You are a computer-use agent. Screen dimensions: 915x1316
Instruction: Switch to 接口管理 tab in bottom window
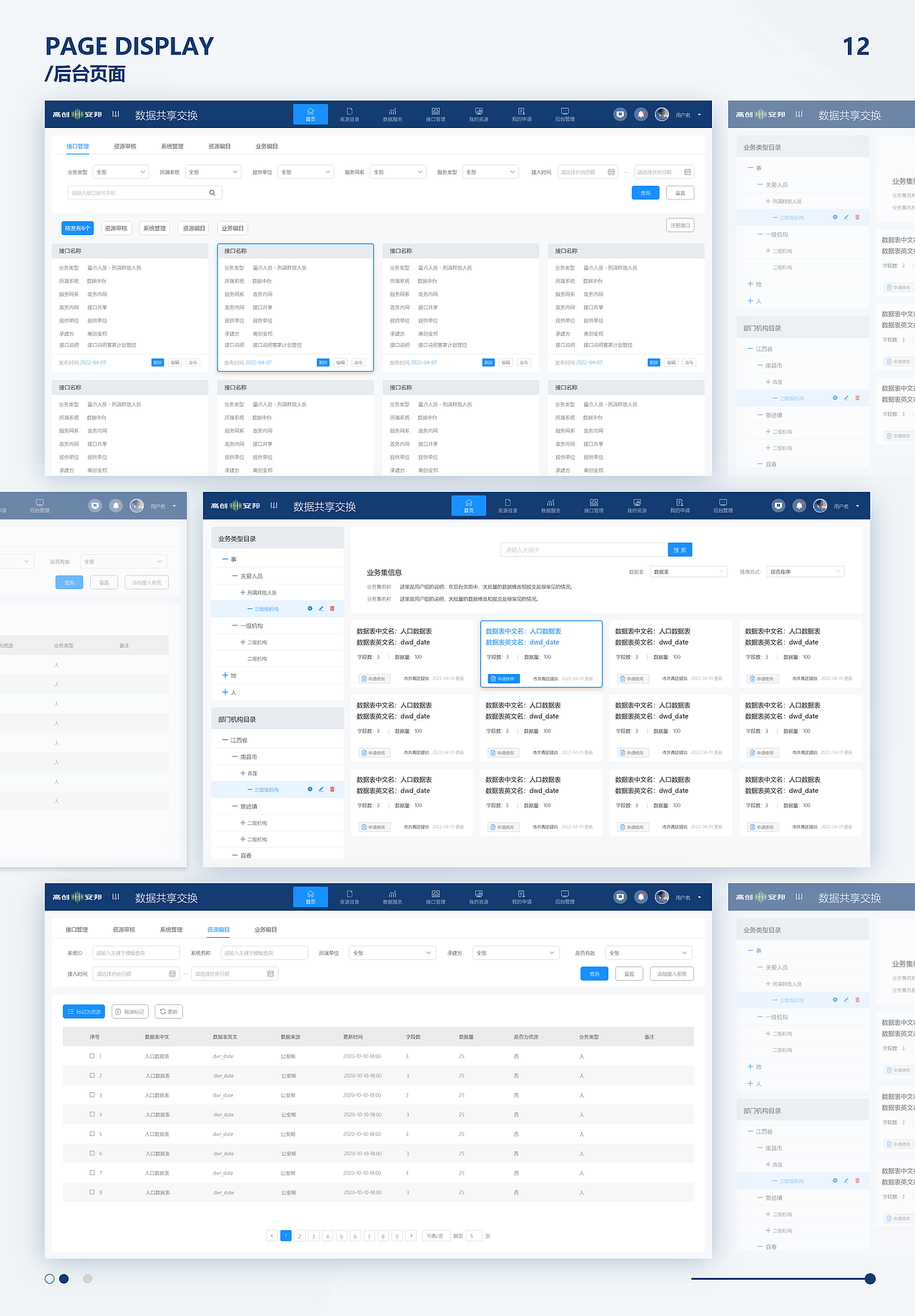pyautogui.click(x=76, y=929)
